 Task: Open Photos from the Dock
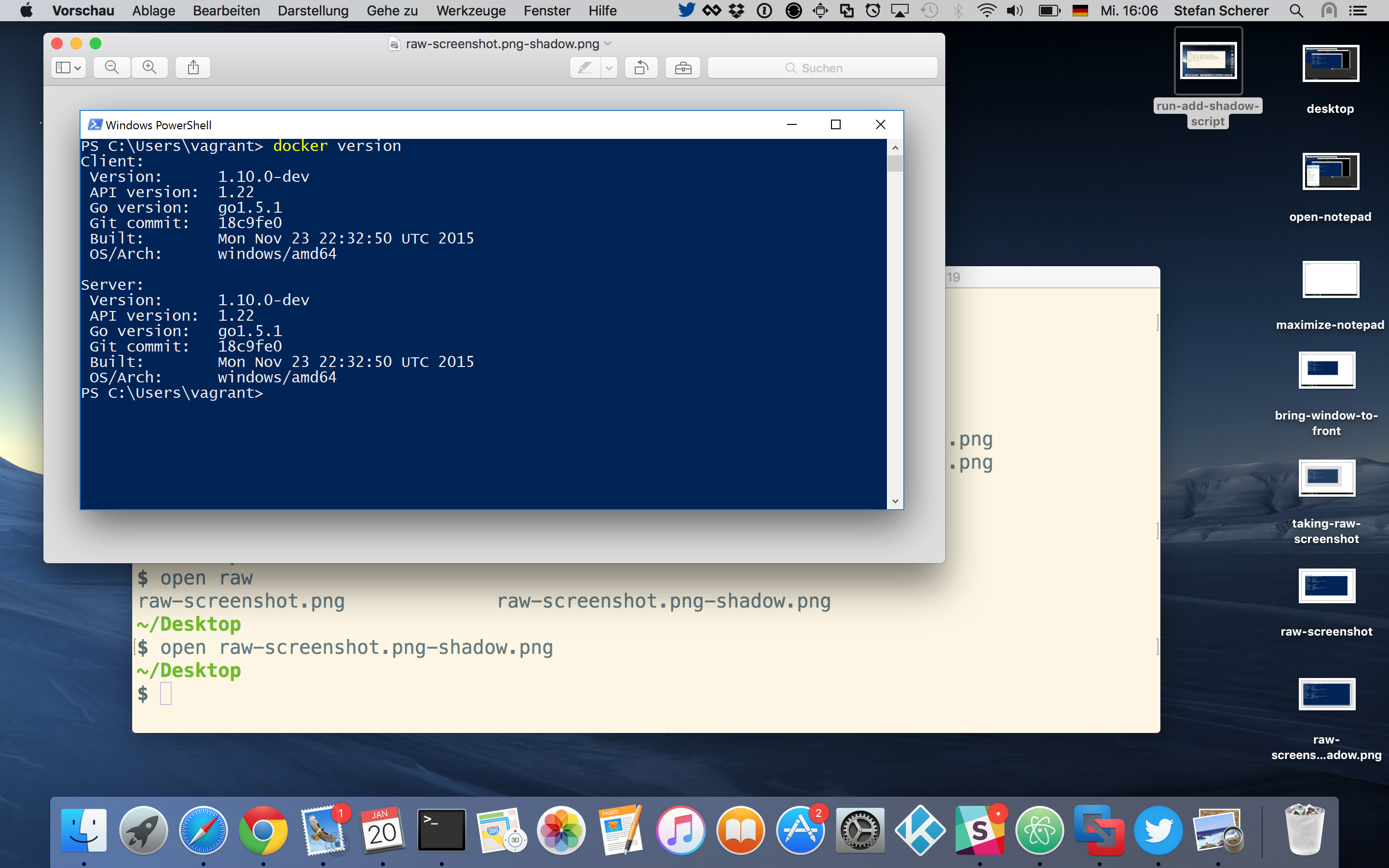point(561,830)
